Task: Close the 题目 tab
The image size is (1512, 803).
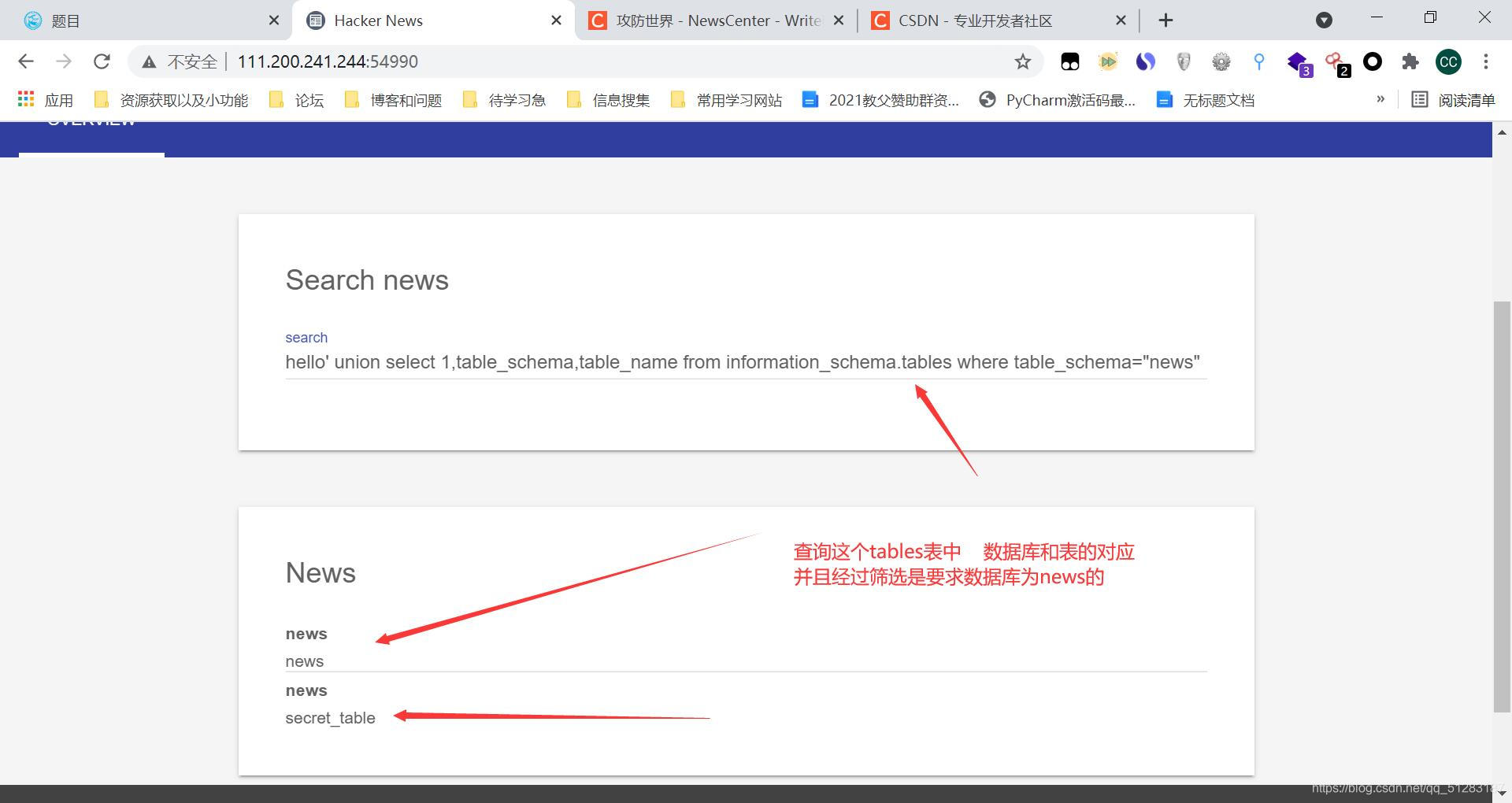Action: (x=274, y=20)
